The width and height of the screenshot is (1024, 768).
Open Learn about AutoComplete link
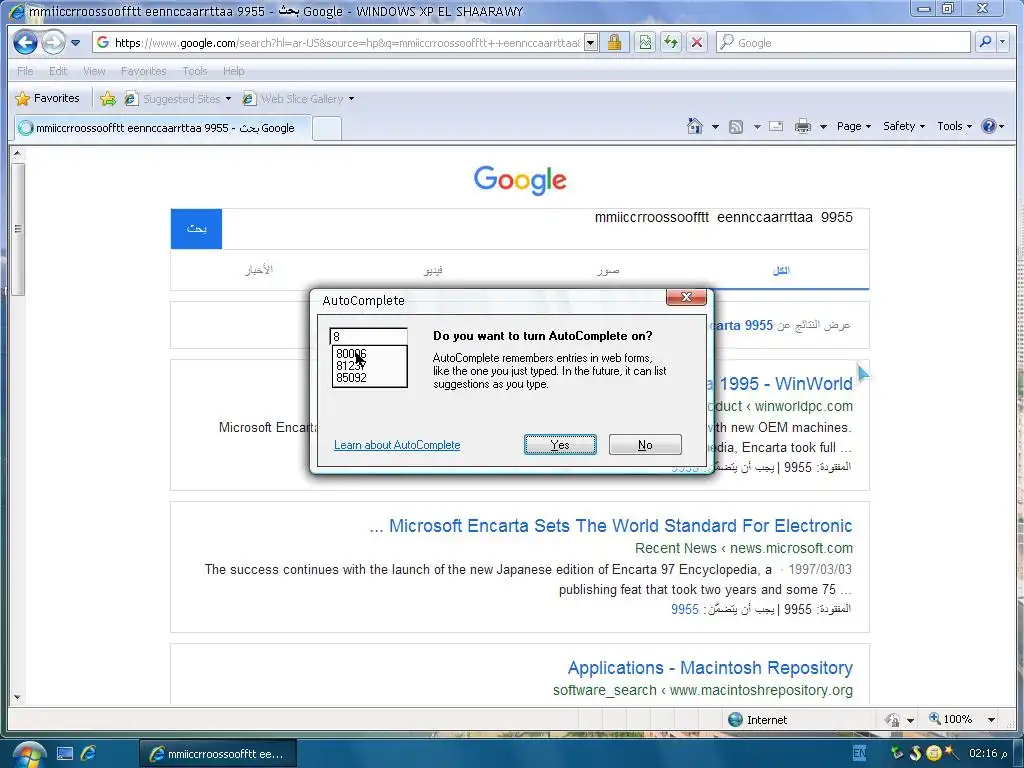(397, 445)
